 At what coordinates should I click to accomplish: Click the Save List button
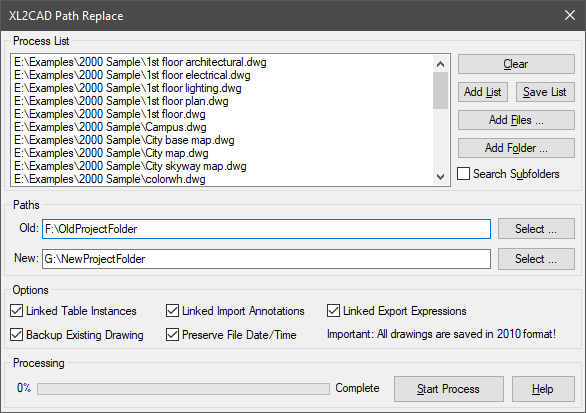pos(545,92)
